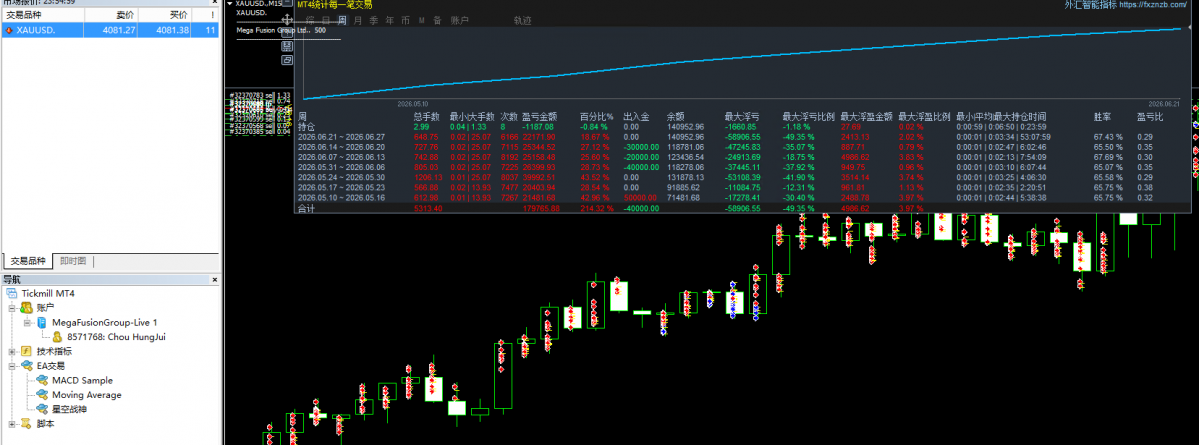Select the 账户 account statistics tab

coord(460,20)
